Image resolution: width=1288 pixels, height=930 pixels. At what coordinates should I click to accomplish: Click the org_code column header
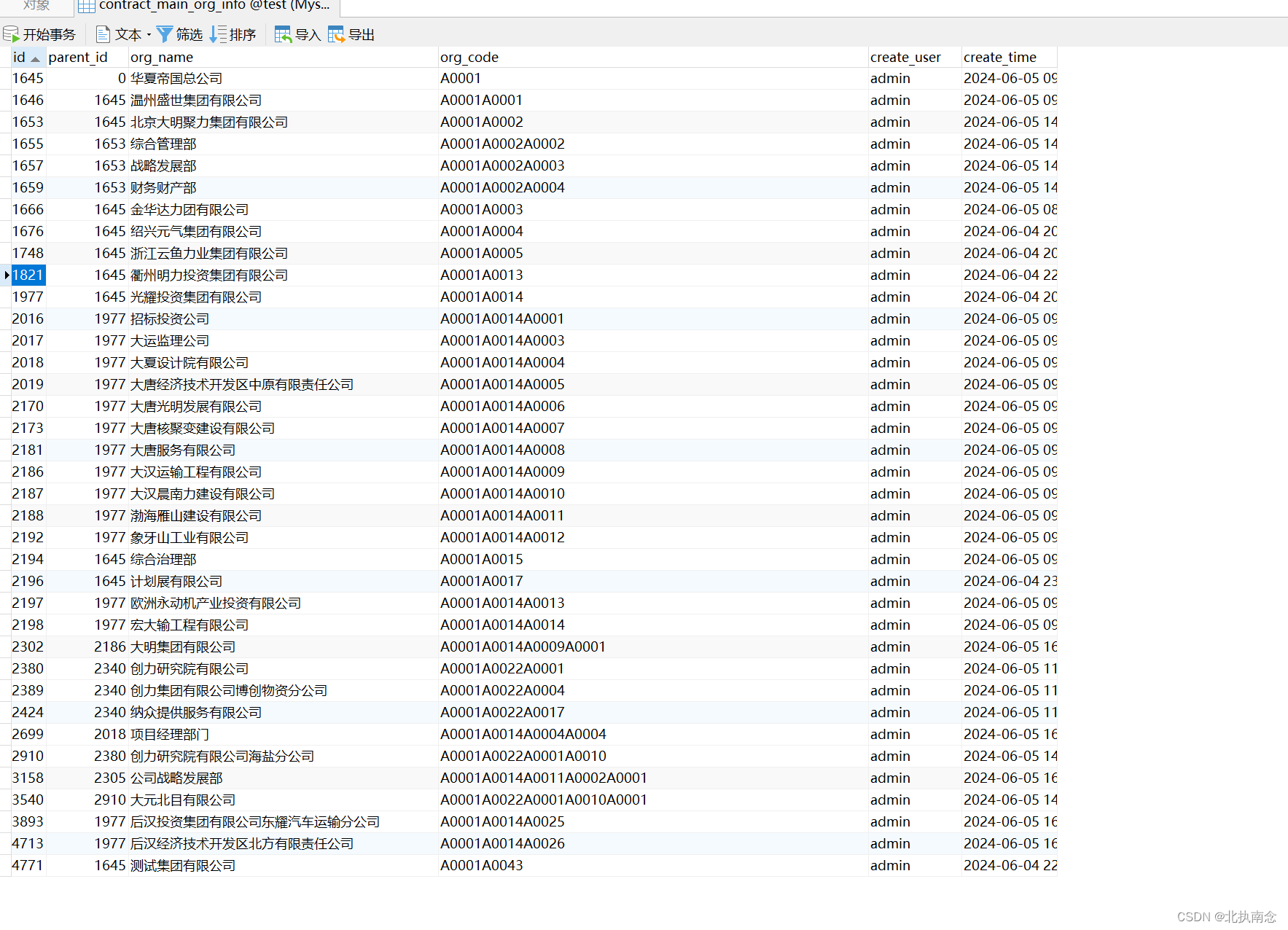[x=652, y=58]
